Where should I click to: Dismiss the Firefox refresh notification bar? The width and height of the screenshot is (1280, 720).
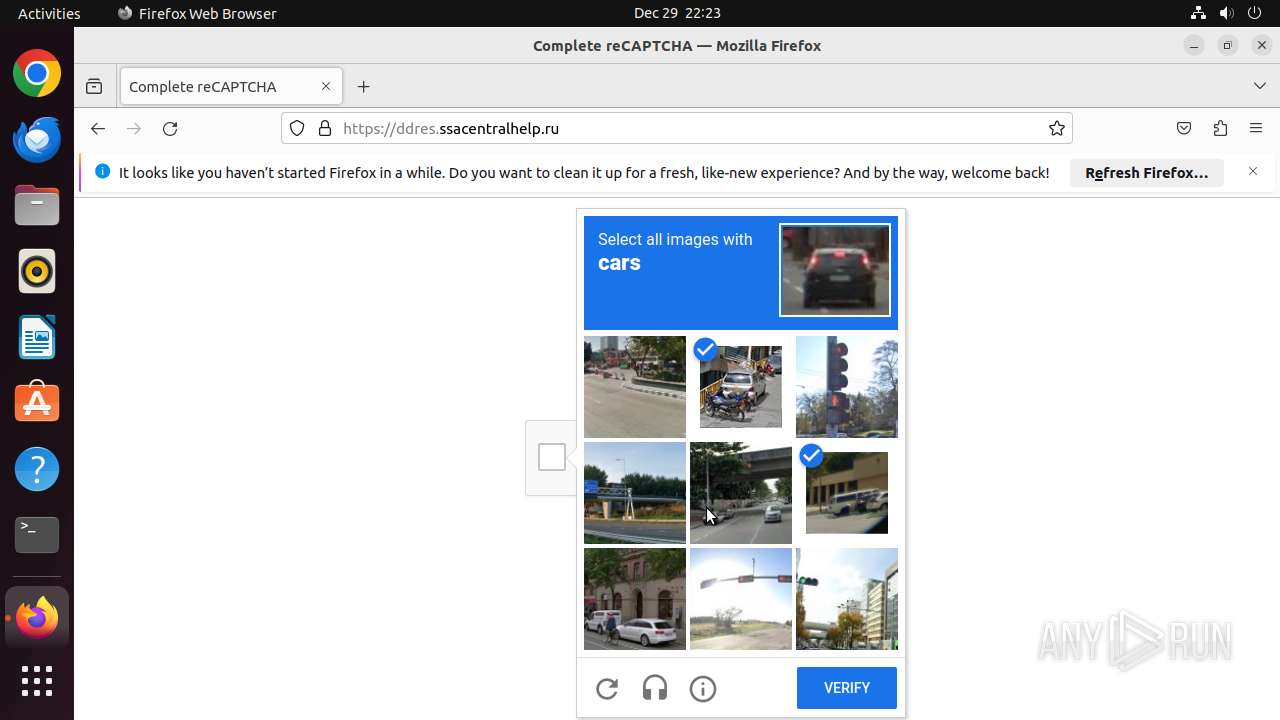coord(1253,172)
